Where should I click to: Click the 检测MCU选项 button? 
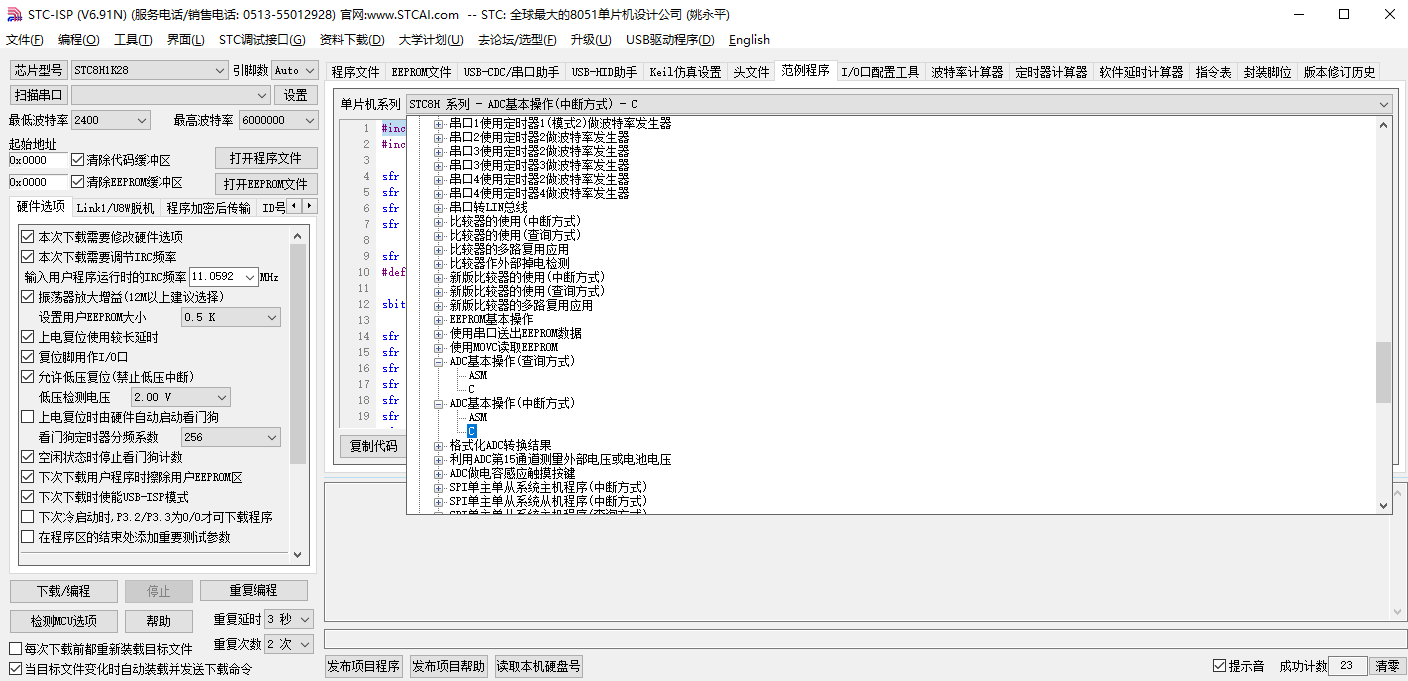tap(64, 622)
